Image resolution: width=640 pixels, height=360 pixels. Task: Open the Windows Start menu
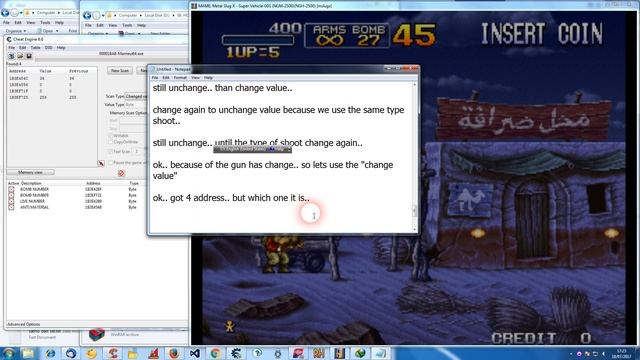tap(8, 353)
